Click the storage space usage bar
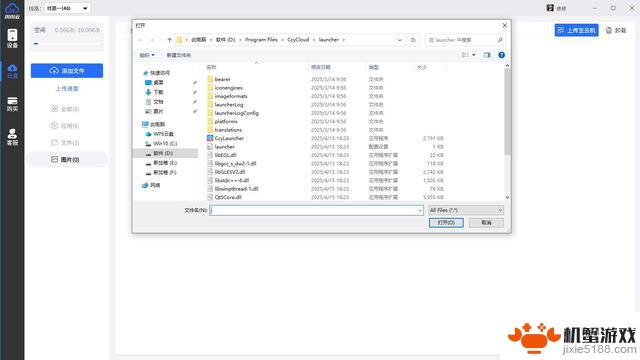Screen dimensions: 640x360 (67, 43)
